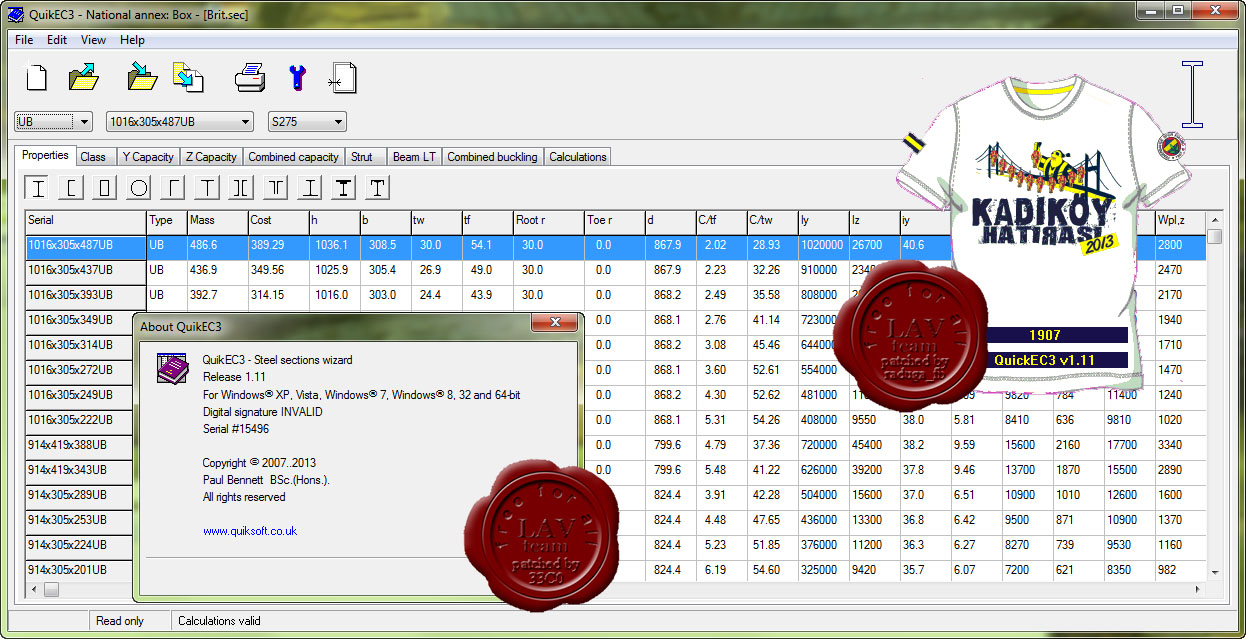Viewport: 1246px width, 639px height.
Task: Click the folder icon with downward arrow
Action: pos(142,77)
